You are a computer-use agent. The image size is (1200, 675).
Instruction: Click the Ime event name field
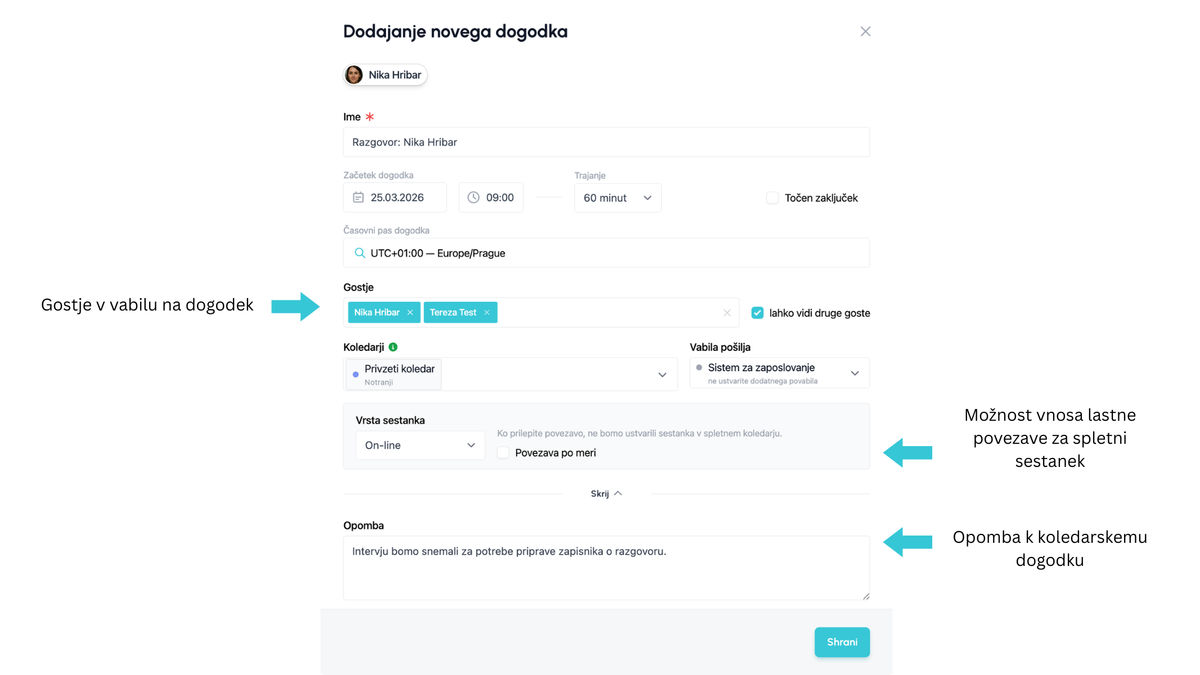pyautogui.click(x=606, y=142)
